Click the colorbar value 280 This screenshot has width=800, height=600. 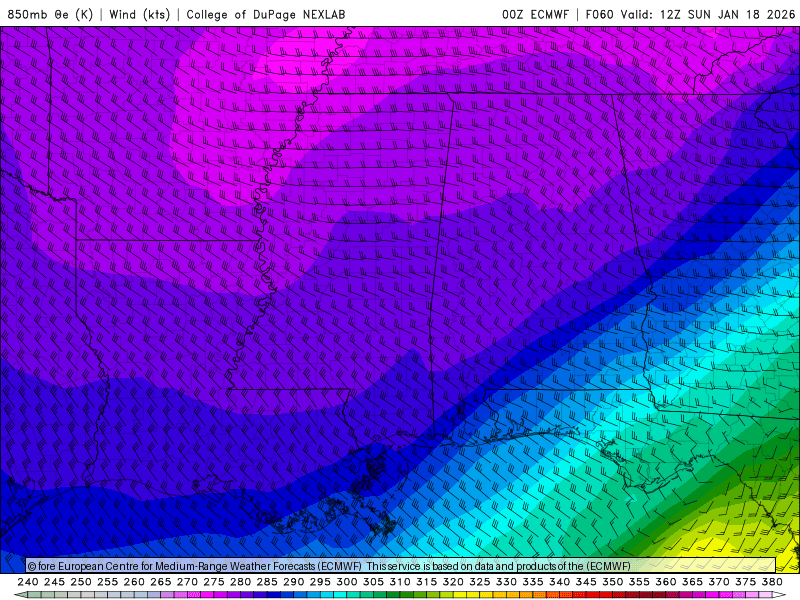(240, 582)
